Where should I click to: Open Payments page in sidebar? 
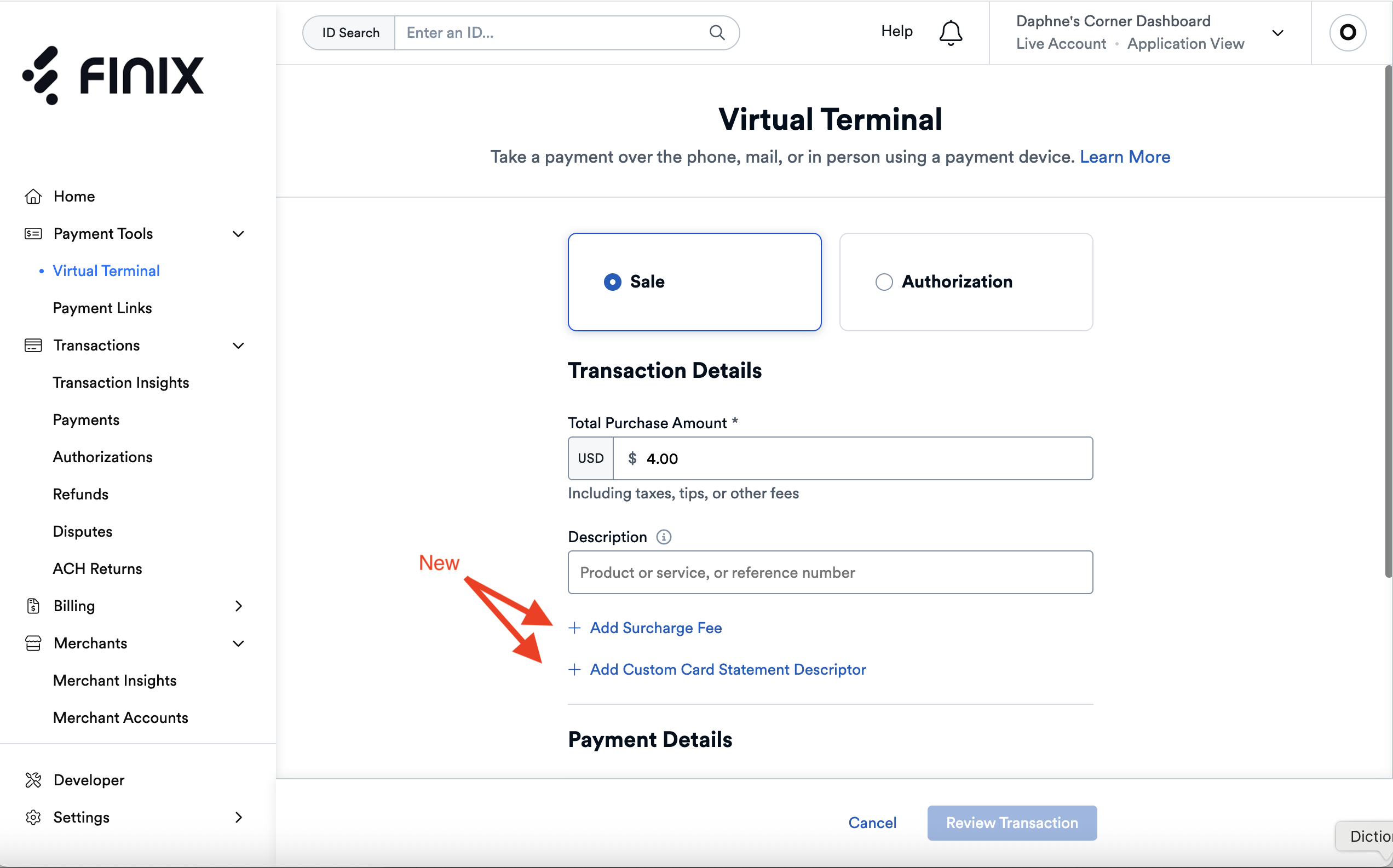[86, 419]
